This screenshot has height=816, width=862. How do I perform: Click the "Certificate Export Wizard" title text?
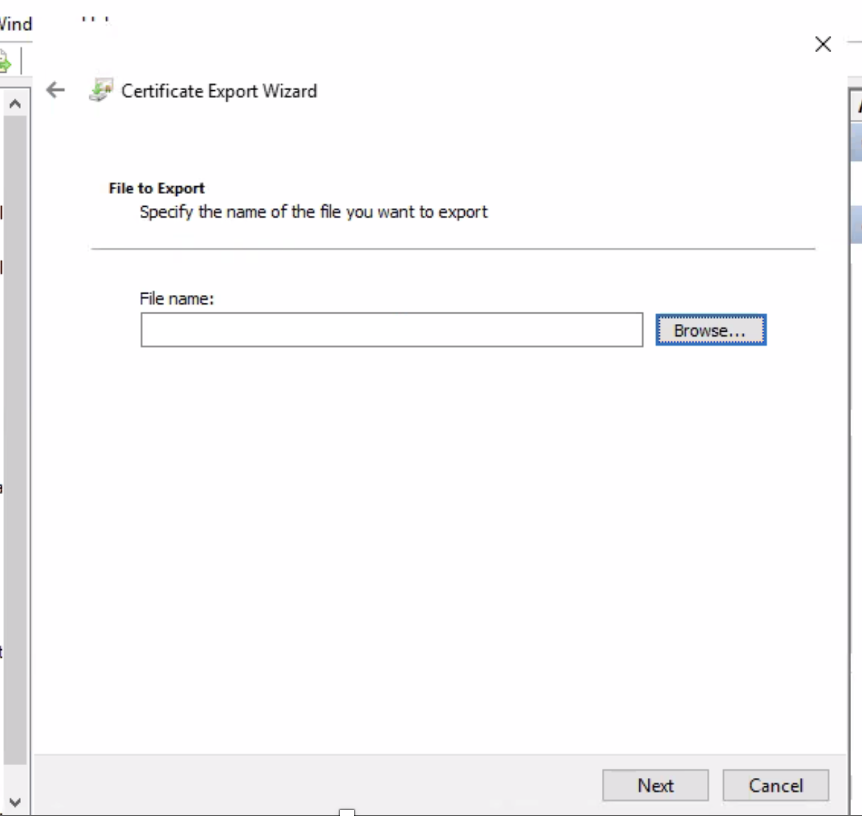(x=219, y=91)
